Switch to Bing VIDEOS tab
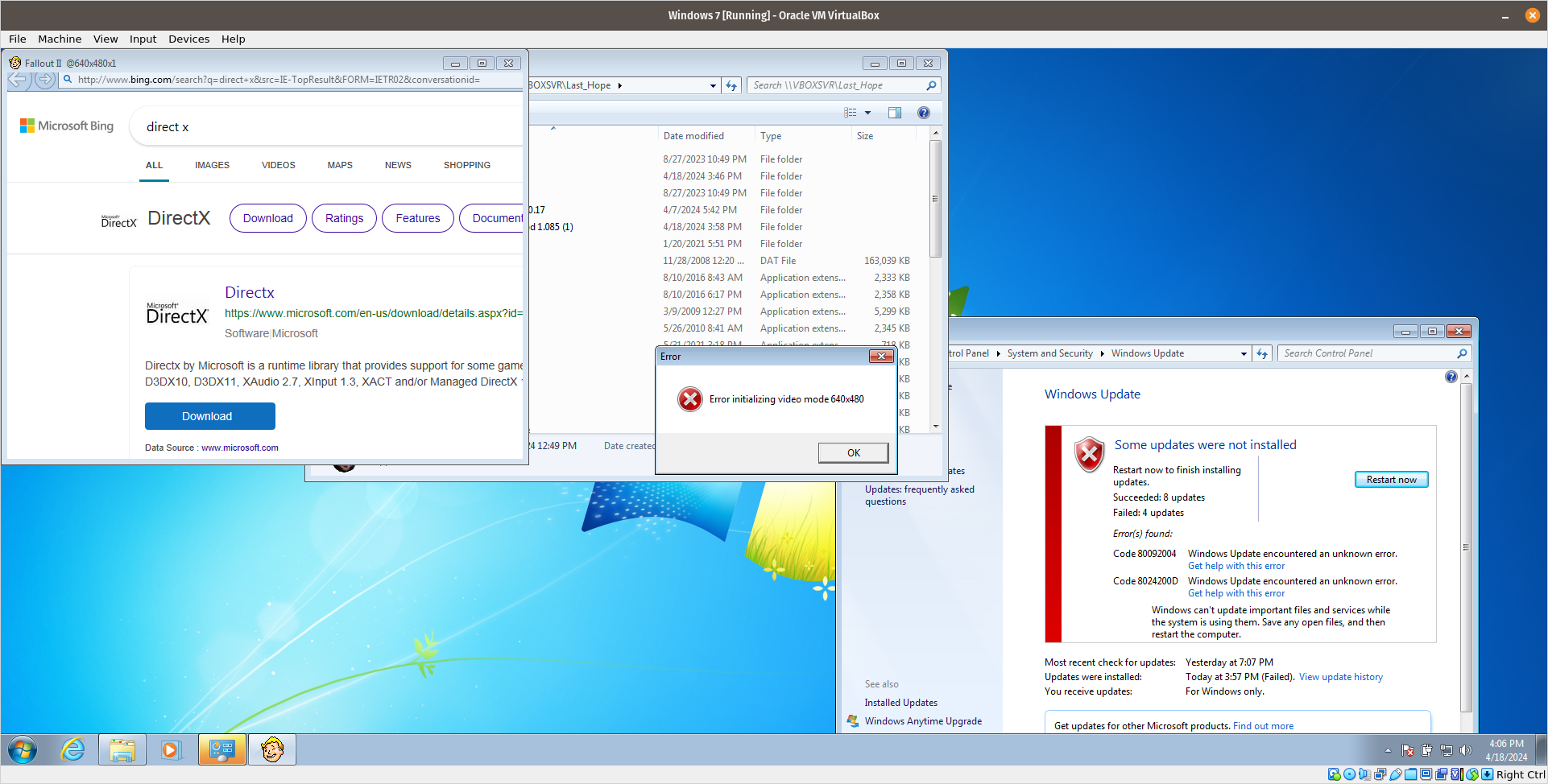The height and width of the screenshot is (784, 1548). [278, 165]
